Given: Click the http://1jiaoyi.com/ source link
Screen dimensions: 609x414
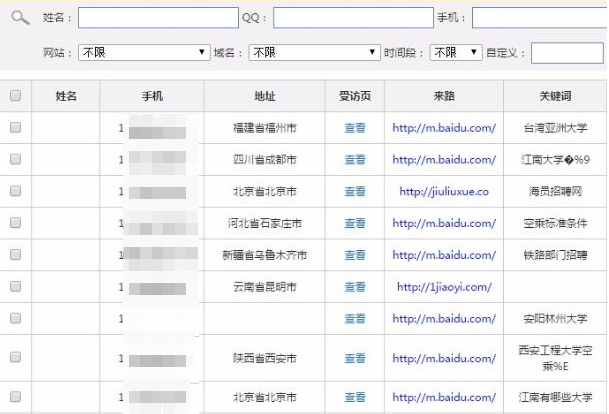Looking at the screenshot, I should tap(444, 287).
